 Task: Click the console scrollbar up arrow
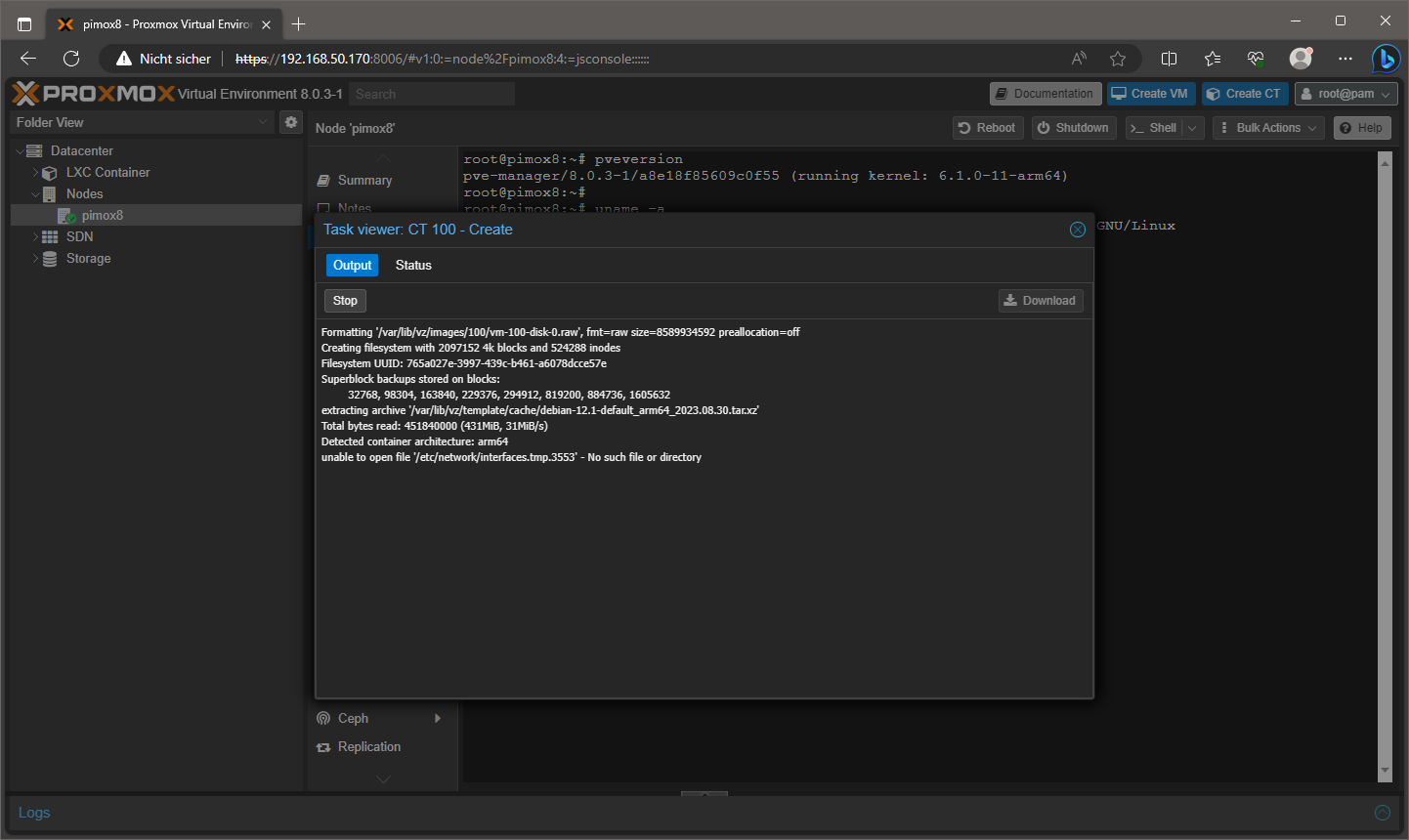pyautogui.click(x=1385, y=162)
